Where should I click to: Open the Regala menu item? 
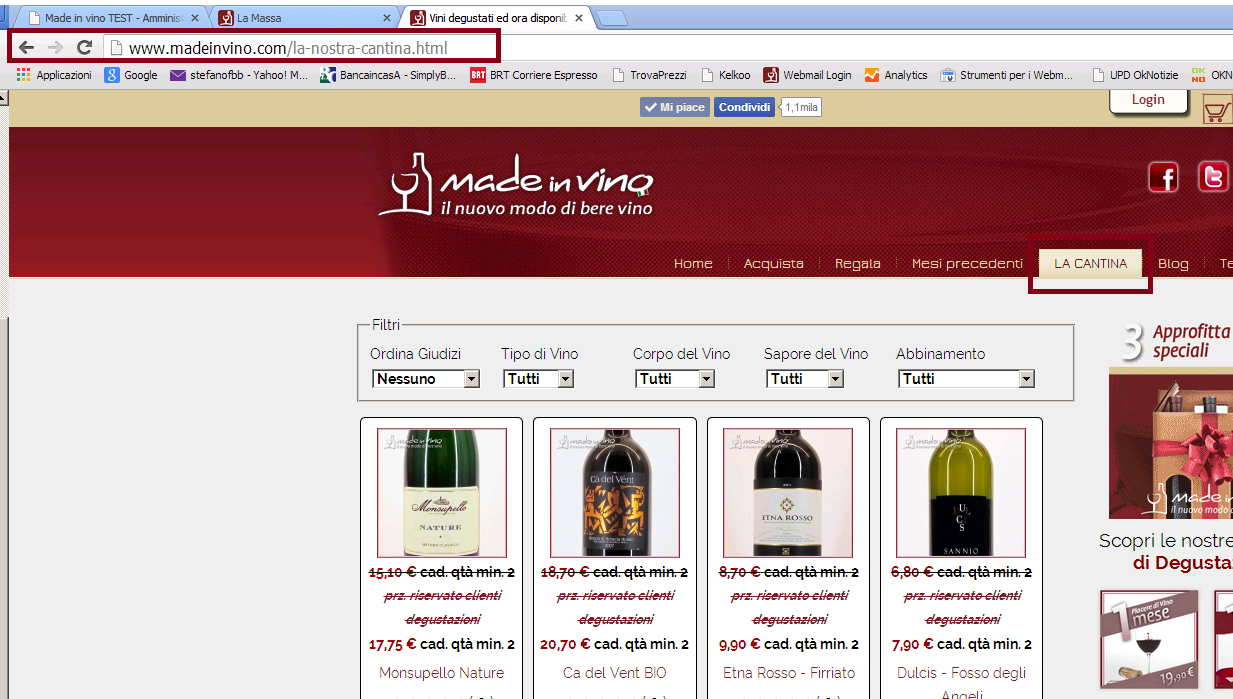coord(858,264)
